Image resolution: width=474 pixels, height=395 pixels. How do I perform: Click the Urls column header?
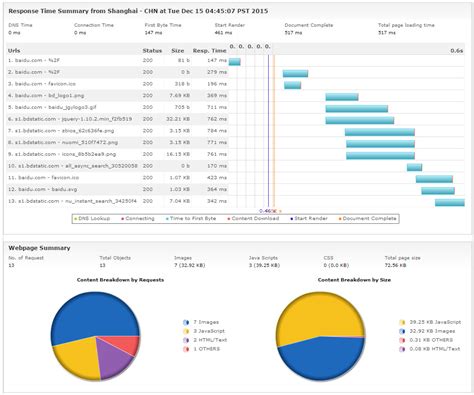[14, 51]
